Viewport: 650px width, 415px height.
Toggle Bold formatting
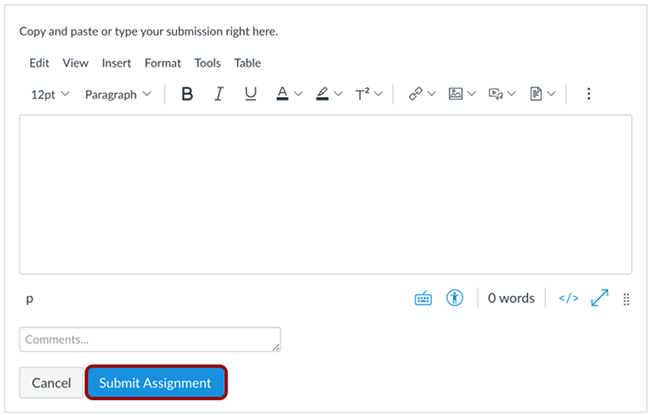click(x=187, y=94)
